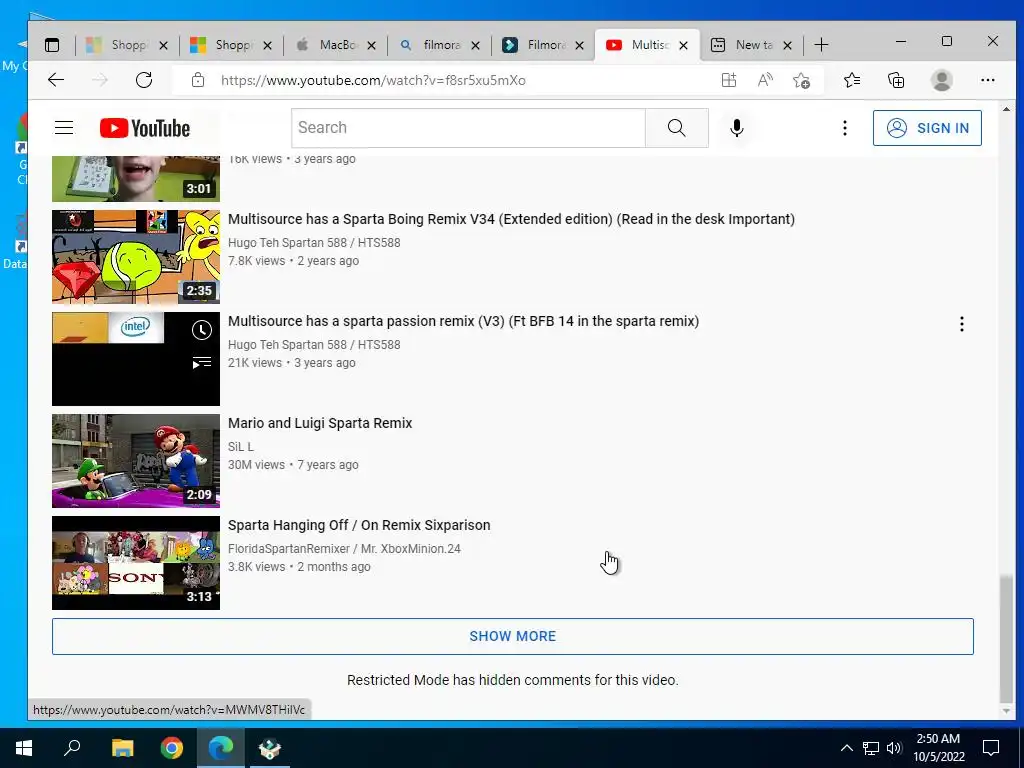Click SHOW MORE button

pos(513,636)
